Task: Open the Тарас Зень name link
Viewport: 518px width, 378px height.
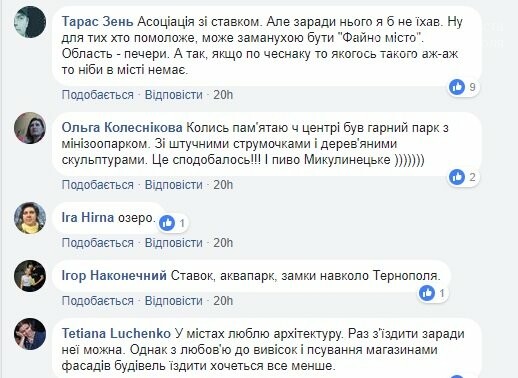Action: click(x=97, y=22)
